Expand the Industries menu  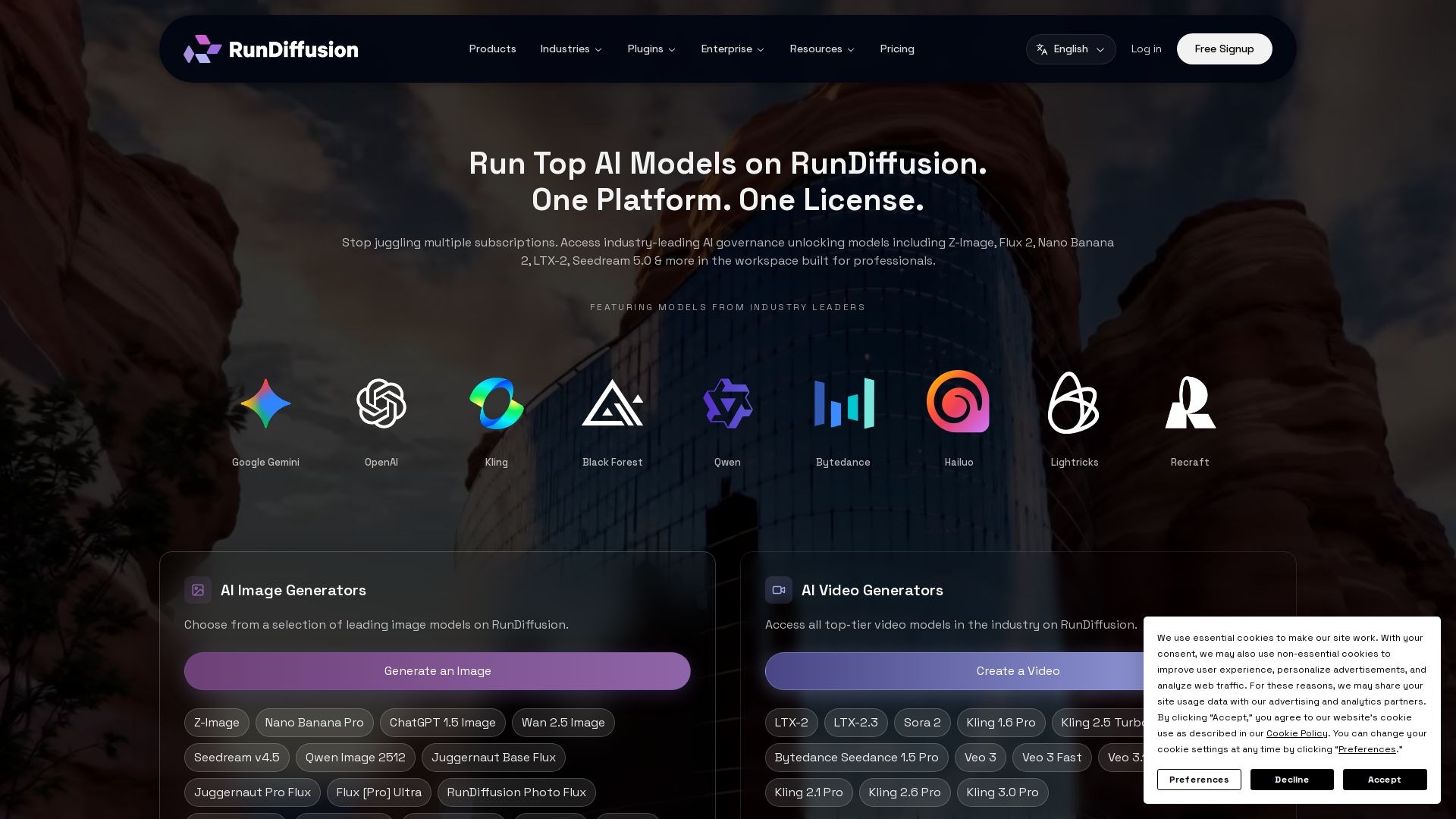[x=571, y=49]
